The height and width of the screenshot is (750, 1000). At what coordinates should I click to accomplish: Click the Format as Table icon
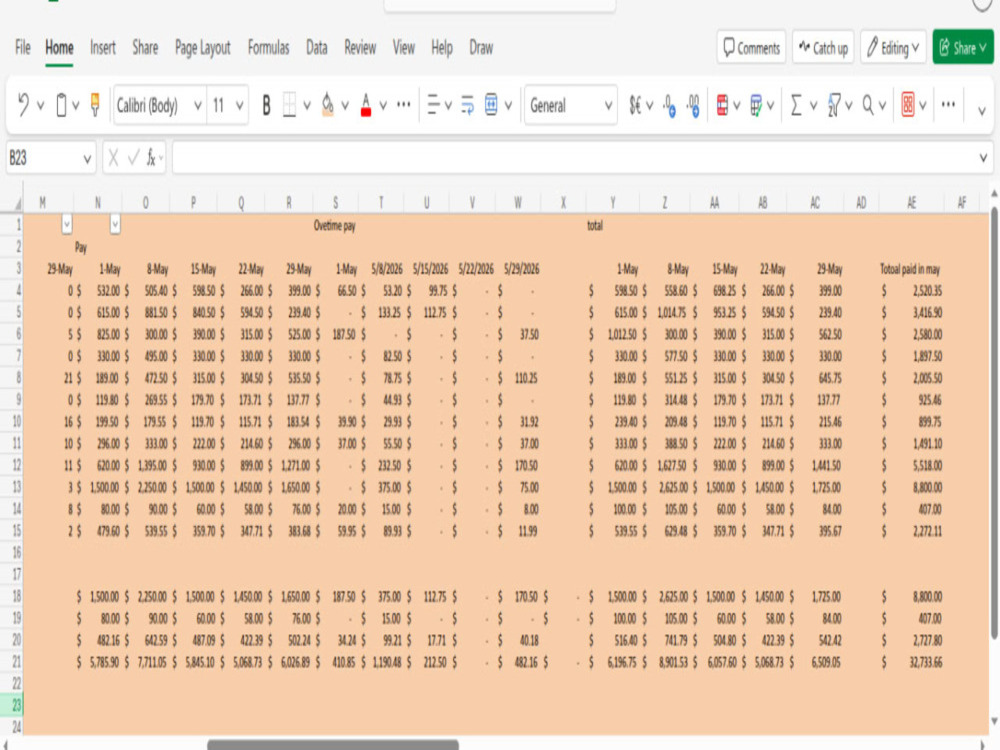pyautogui.click(x=756, y=105)
